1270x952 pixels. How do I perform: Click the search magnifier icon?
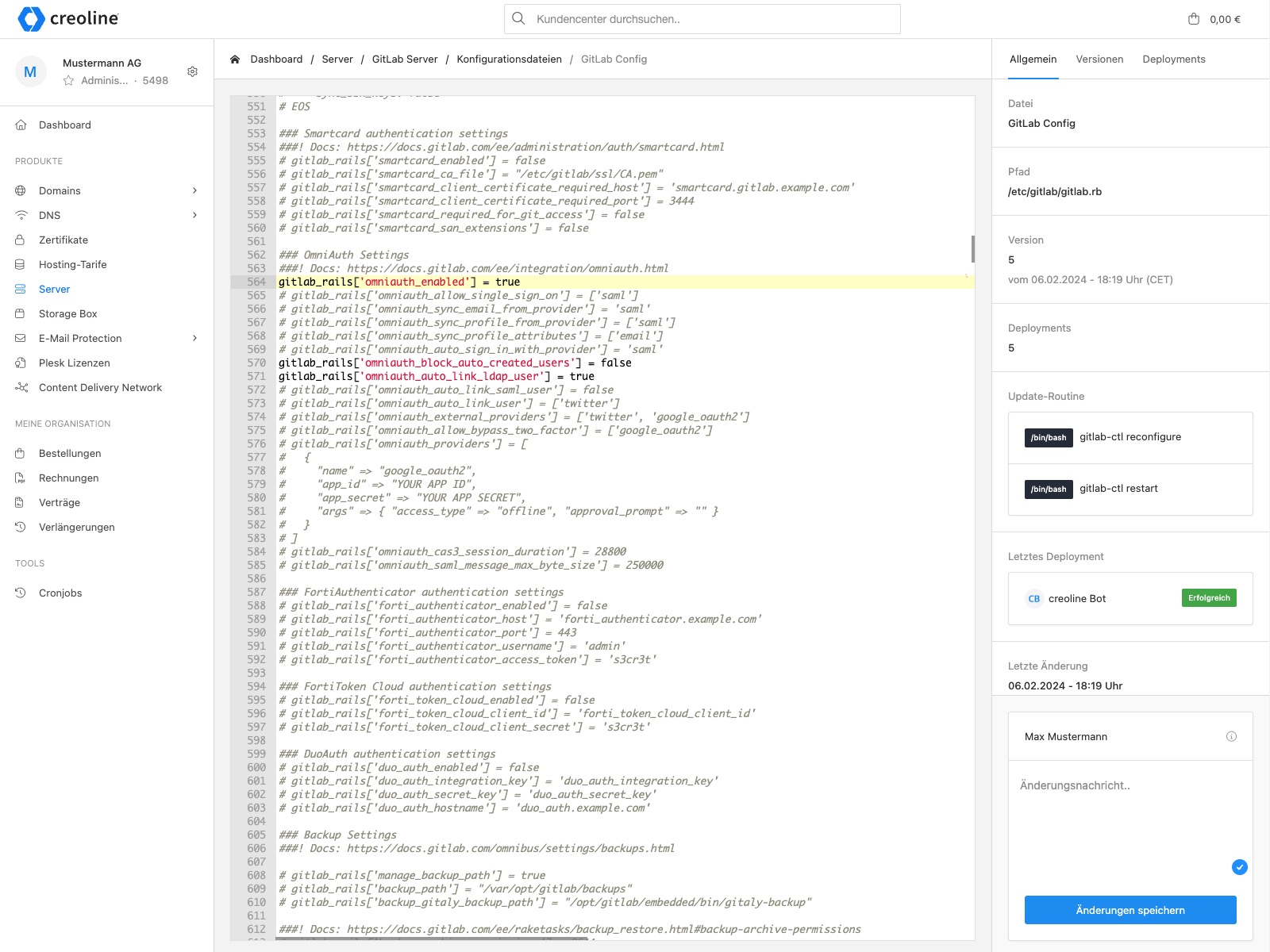click(x=518, y=18)
